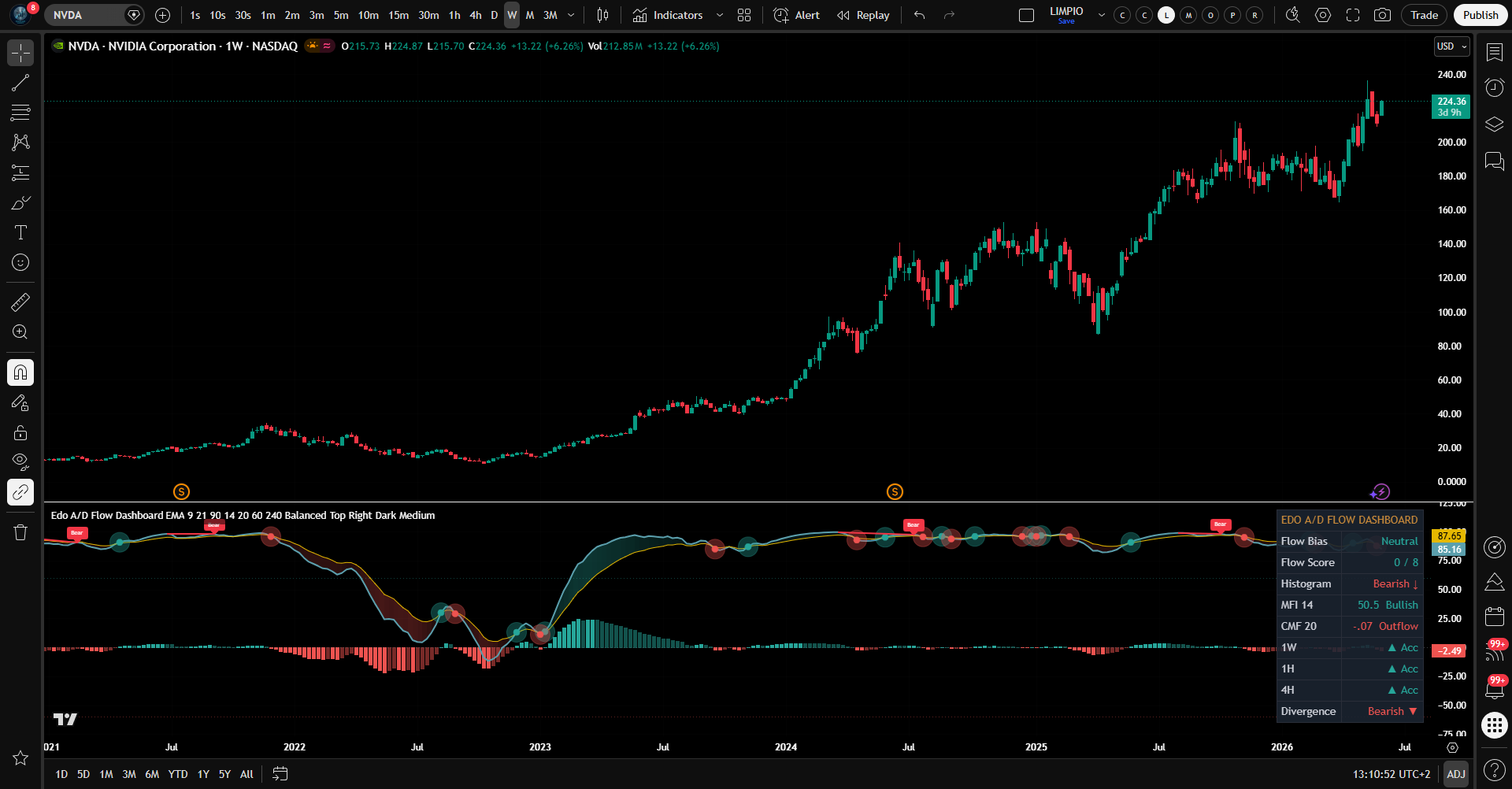Open the watchlist panel in the right sidebar
The width and height of the screenshot is (1512, 789).
coord(1494,52)
